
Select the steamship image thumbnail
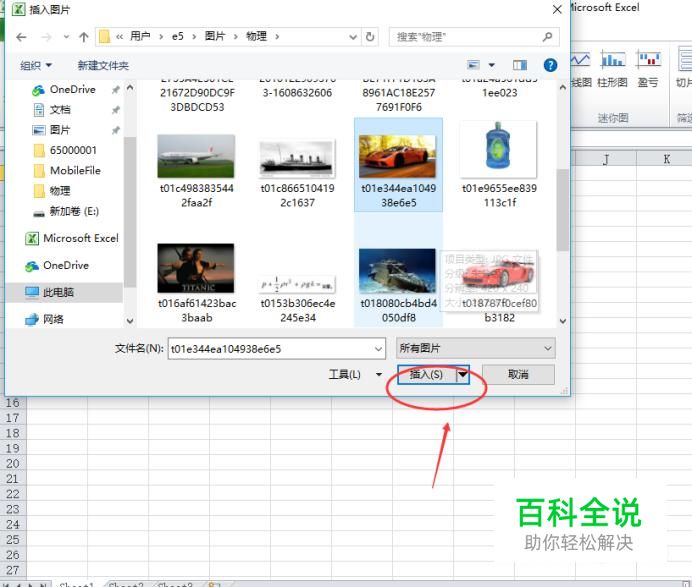click(297, 158)
